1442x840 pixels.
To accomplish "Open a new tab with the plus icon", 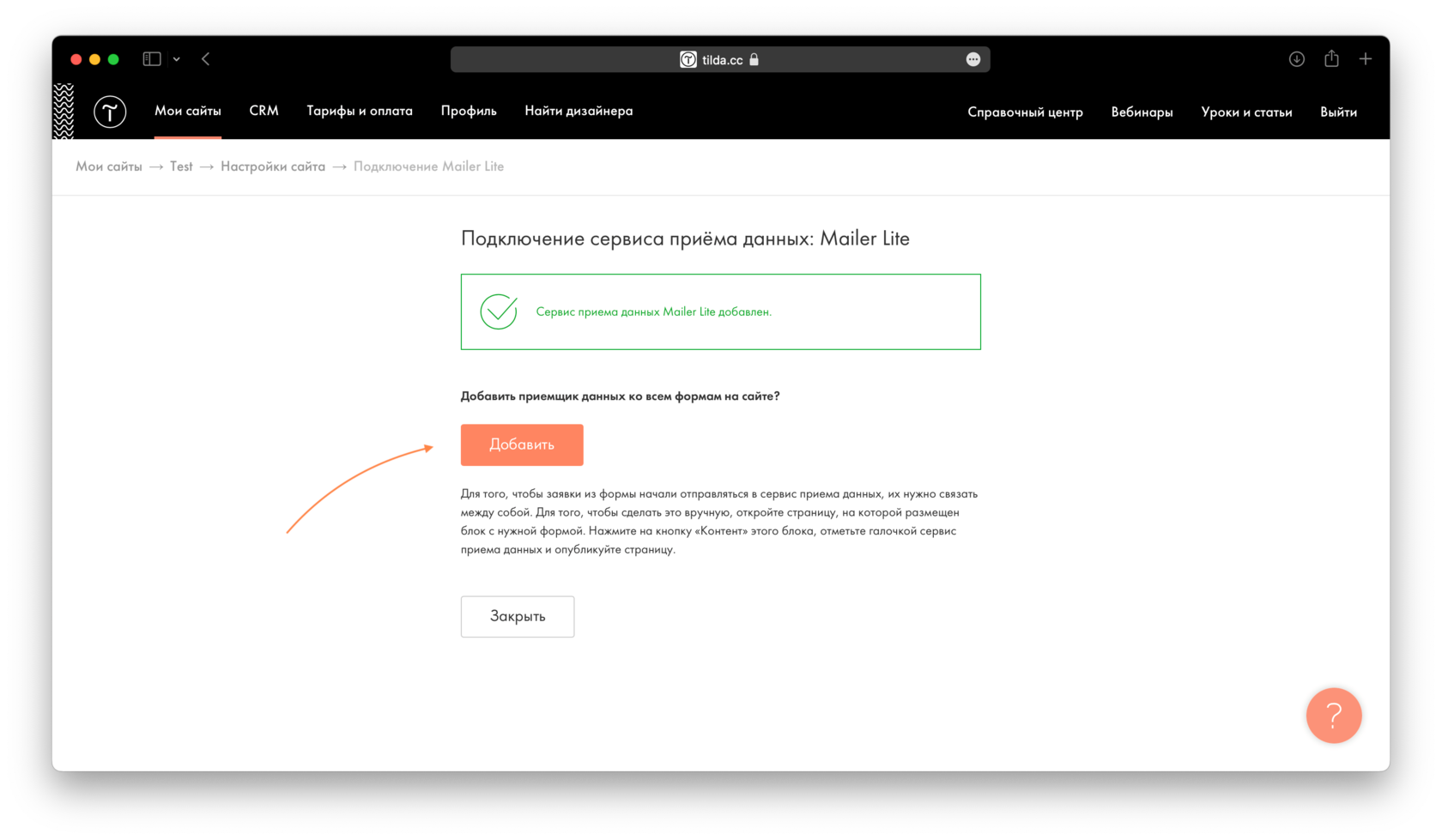I will click(x=1366, y=58).
